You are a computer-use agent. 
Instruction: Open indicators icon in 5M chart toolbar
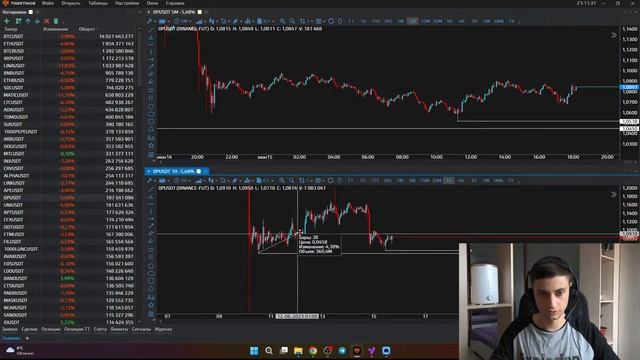click(248, 21)
